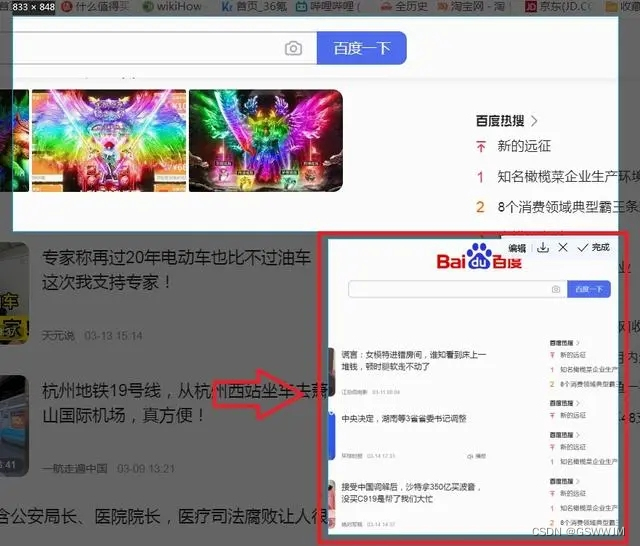Open the subway train thumbnail beside 杭州地铁 article
Viewport: 640px width, 546px height.
click(14, 426)
